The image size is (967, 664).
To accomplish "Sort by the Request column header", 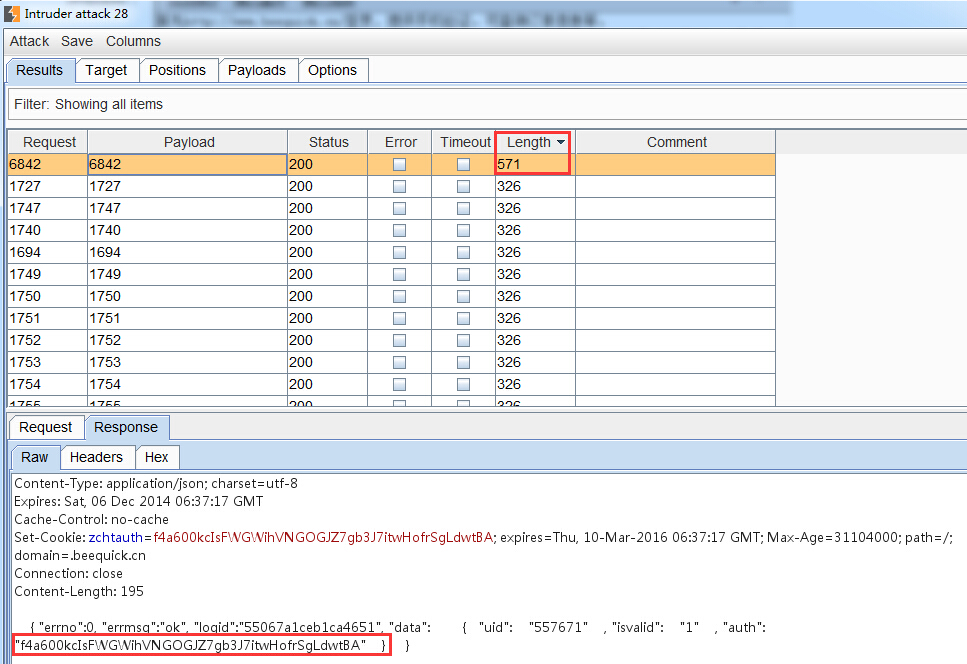I will pos(48,142).
